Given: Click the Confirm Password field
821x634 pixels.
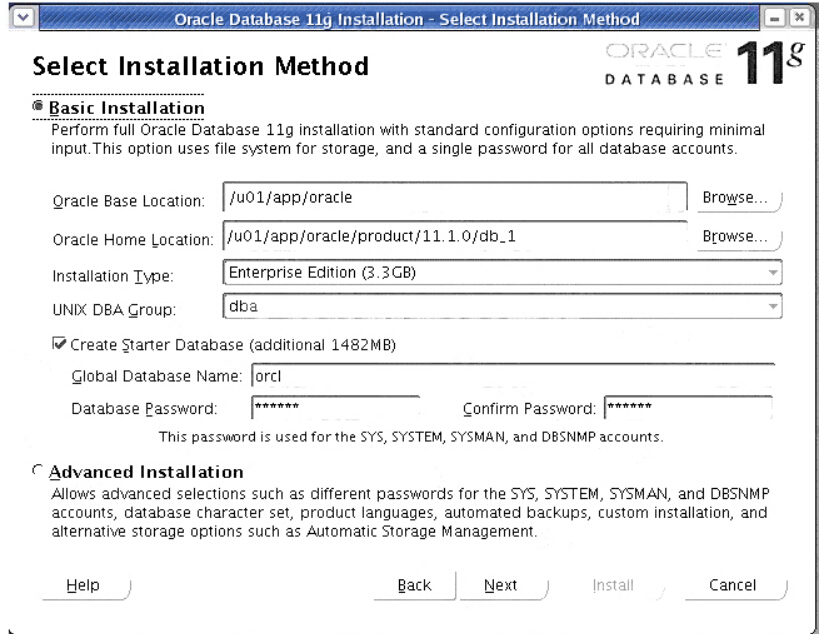Looking at the screenshot, I should (x=689, y=407).
